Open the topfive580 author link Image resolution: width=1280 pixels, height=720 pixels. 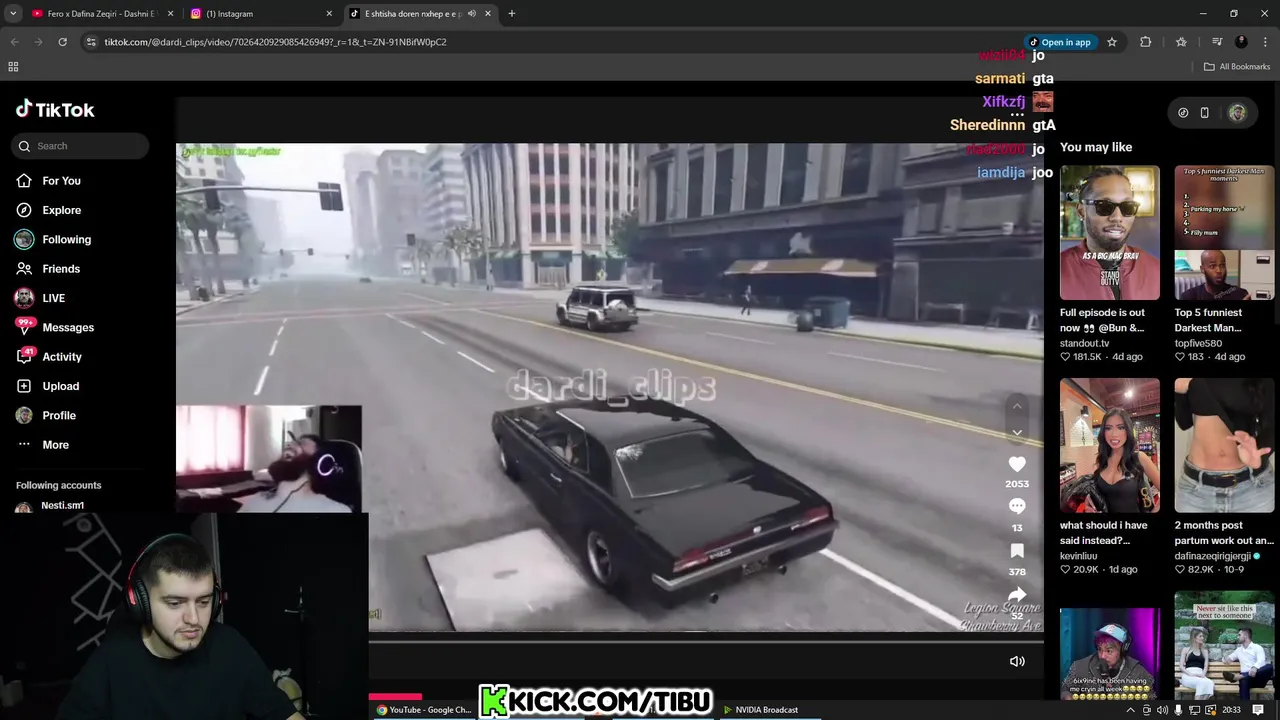[1198, 343]
